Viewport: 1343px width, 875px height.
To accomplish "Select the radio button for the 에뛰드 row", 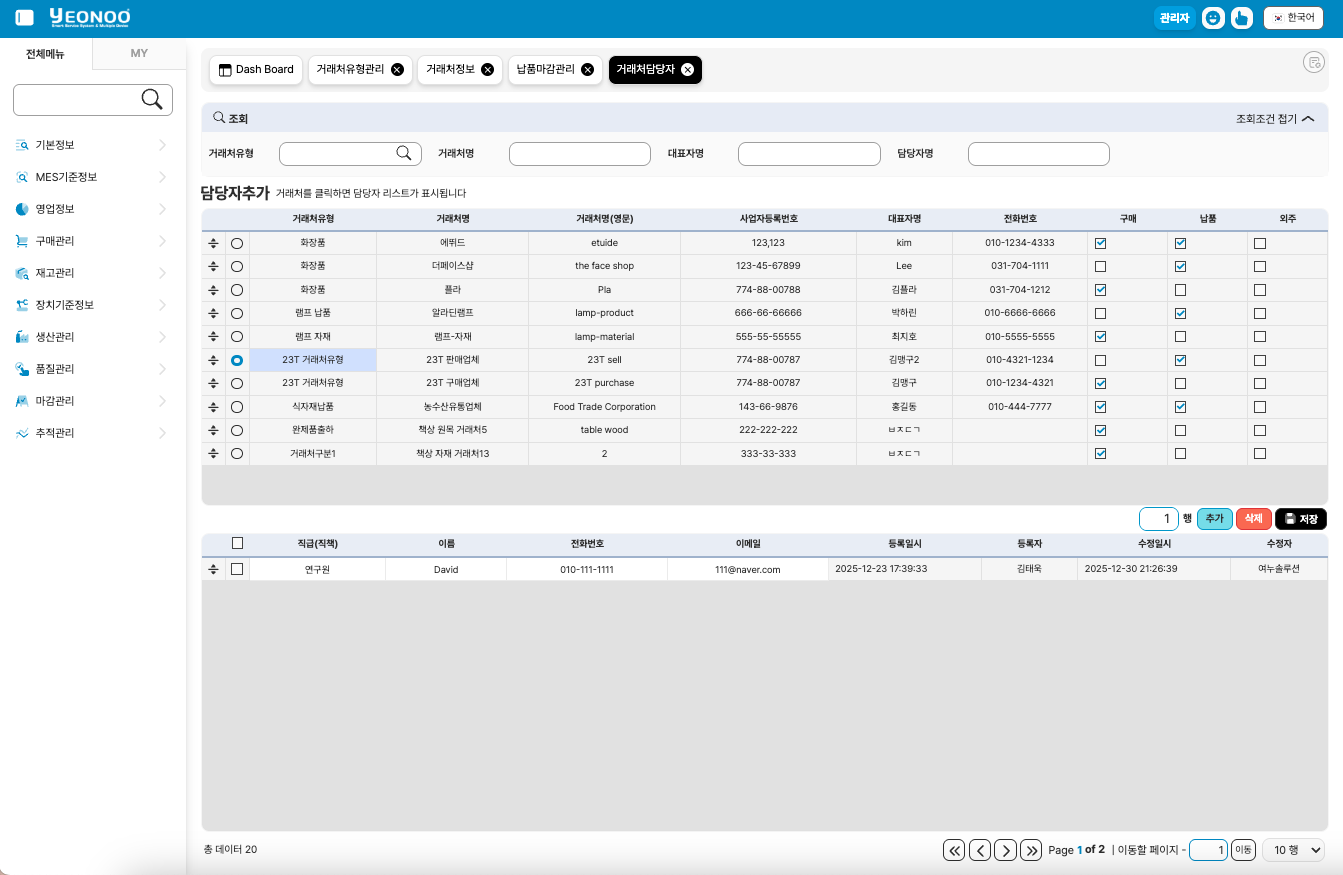I will coord(237,243).
